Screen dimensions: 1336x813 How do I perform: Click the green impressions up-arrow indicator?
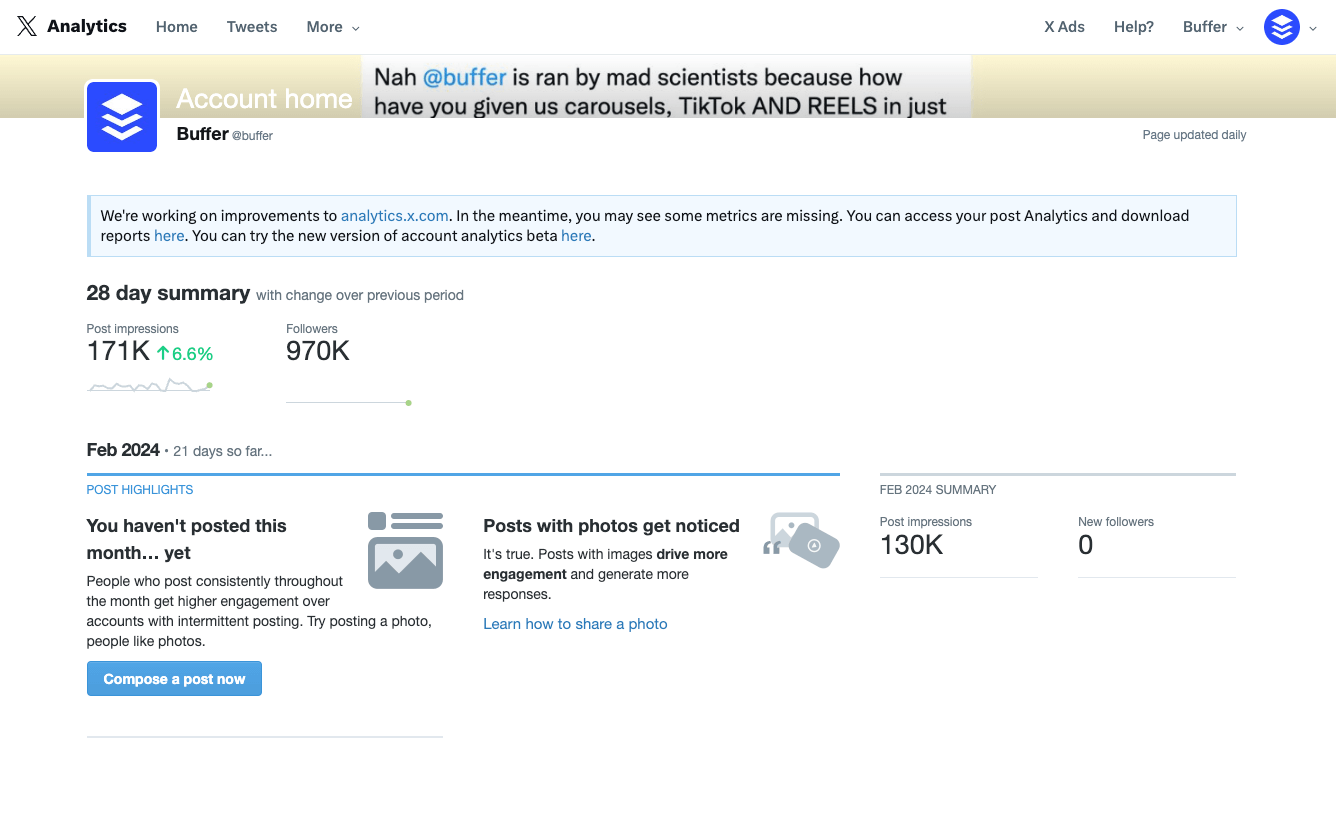(163, 353)
